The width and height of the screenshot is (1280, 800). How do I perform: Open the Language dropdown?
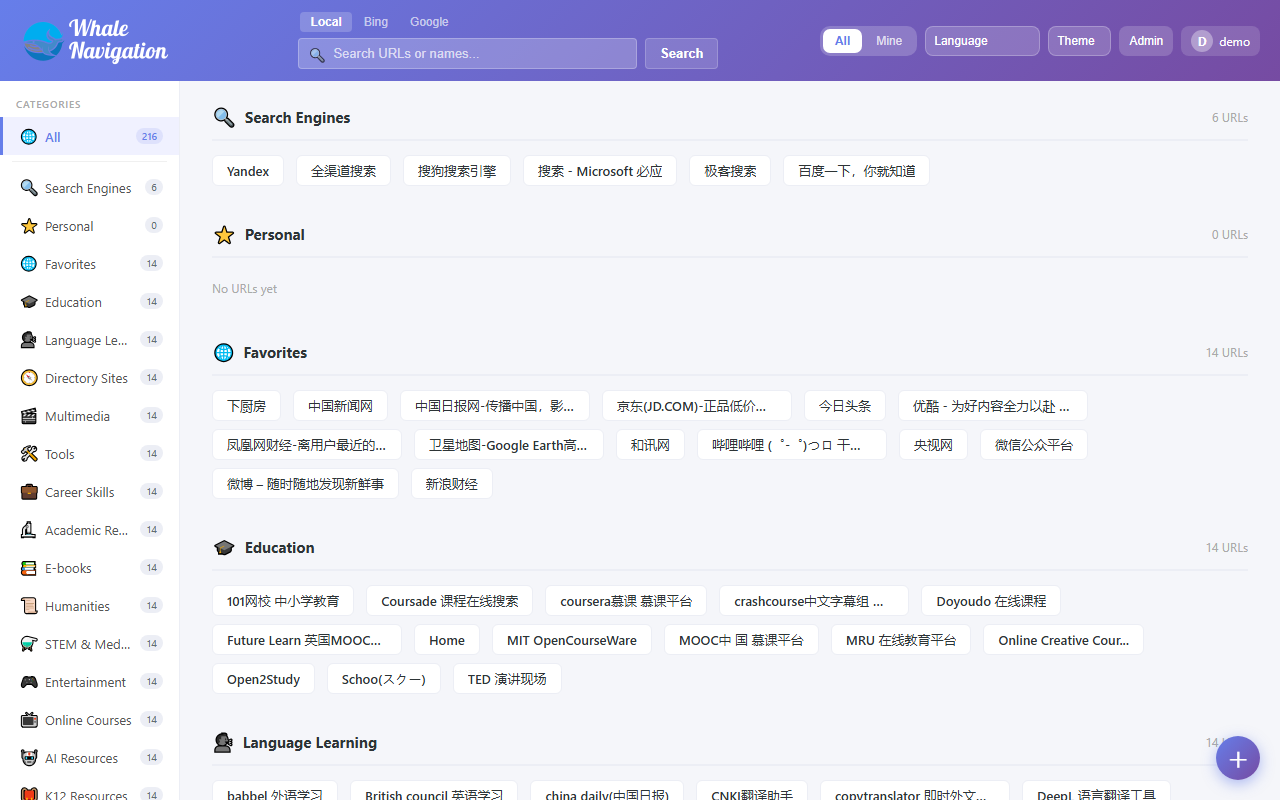click(982, 41)
